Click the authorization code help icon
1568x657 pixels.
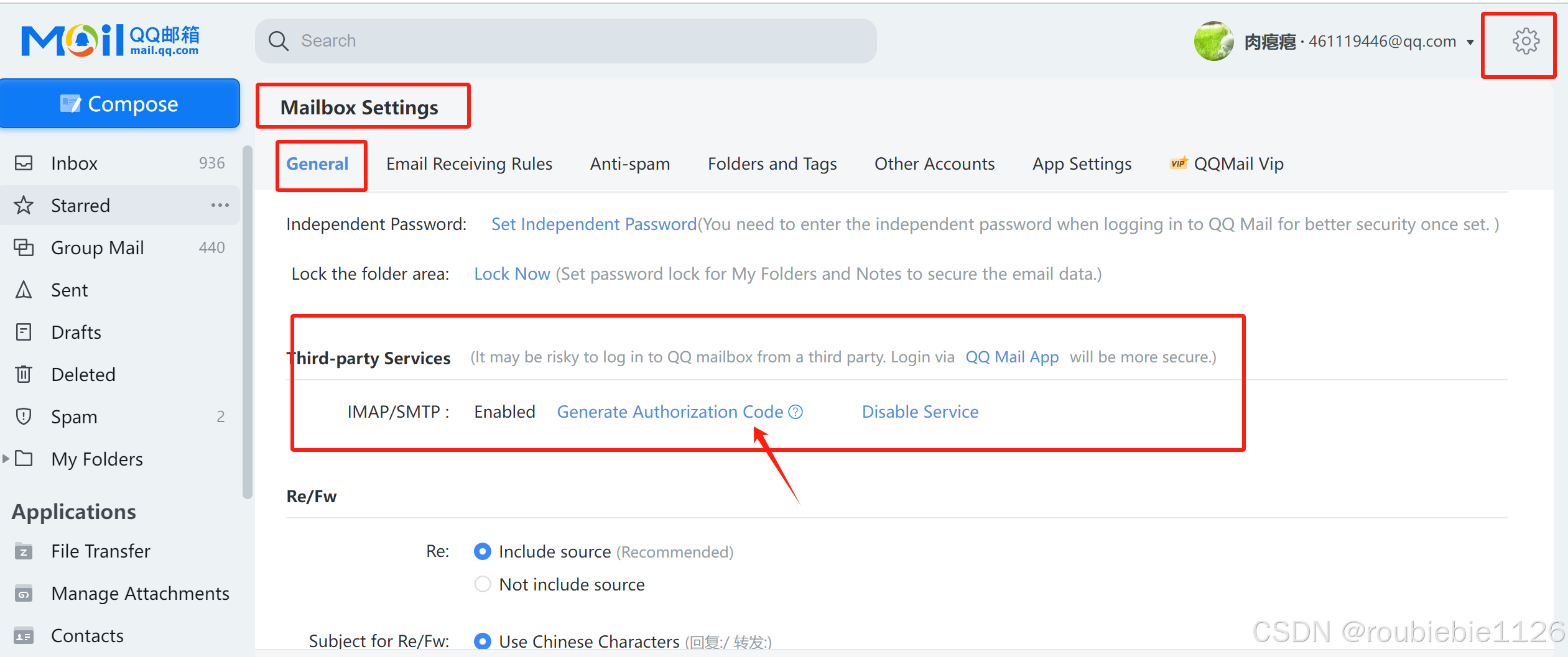796,411
